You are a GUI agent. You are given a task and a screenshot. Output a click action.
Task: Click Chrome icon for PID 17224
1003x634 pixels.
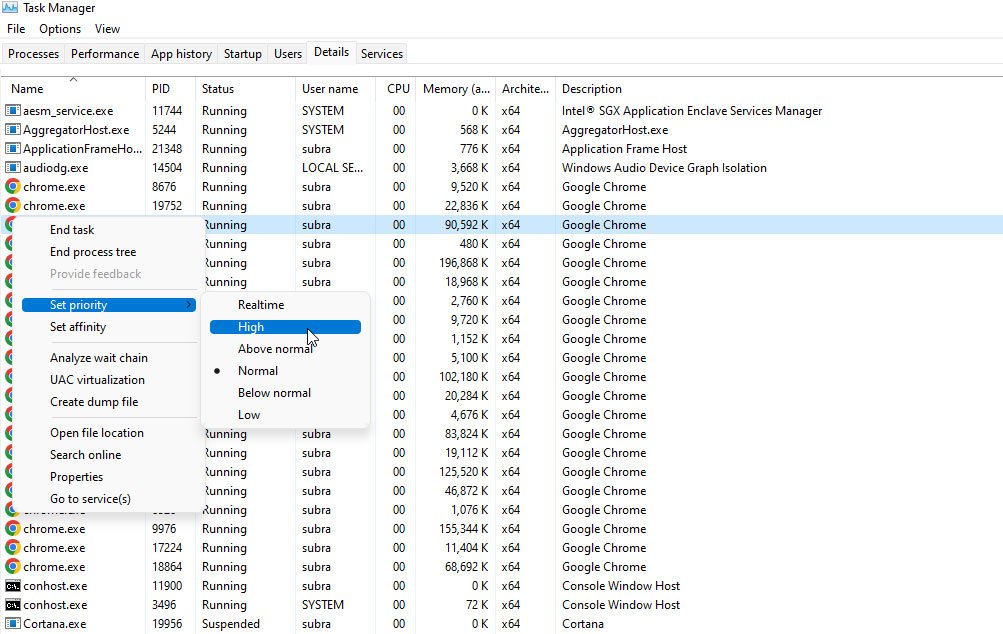[x=13, y=548]
